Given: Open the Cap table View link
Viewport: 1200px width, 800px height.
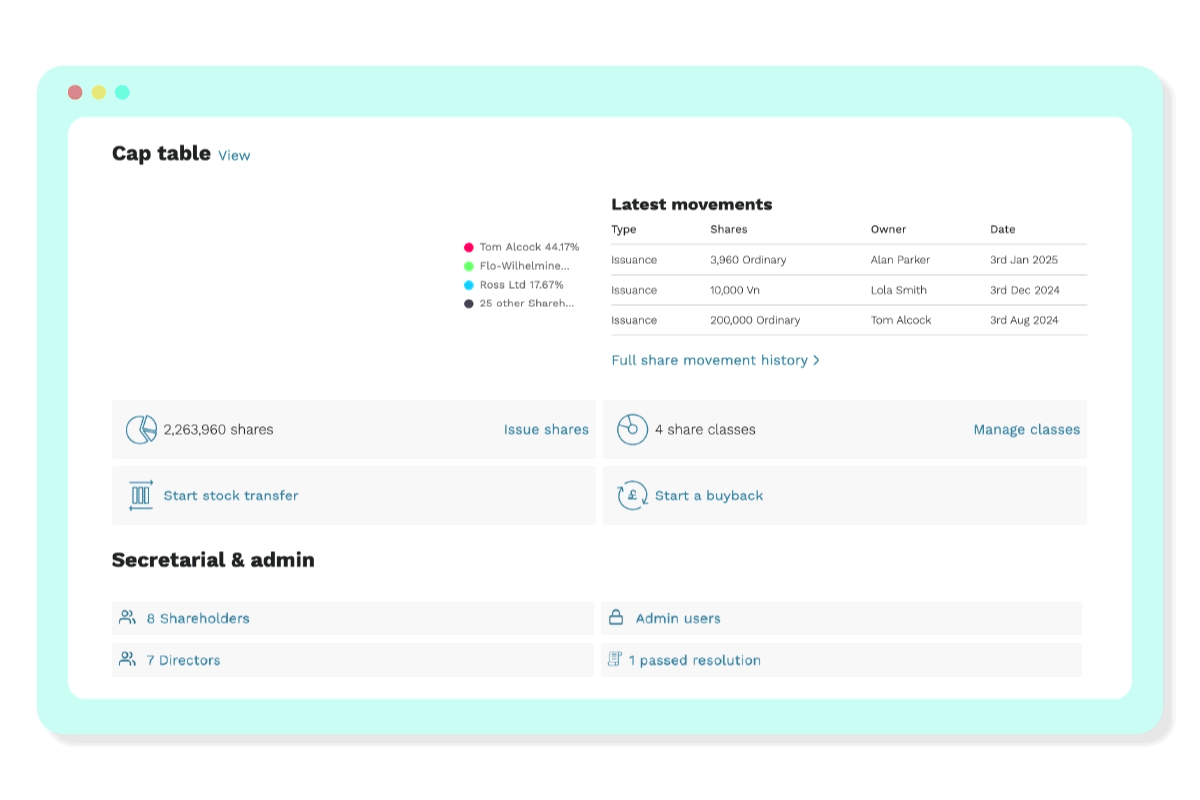Looking at the screenshot, I should coord(234,155).
